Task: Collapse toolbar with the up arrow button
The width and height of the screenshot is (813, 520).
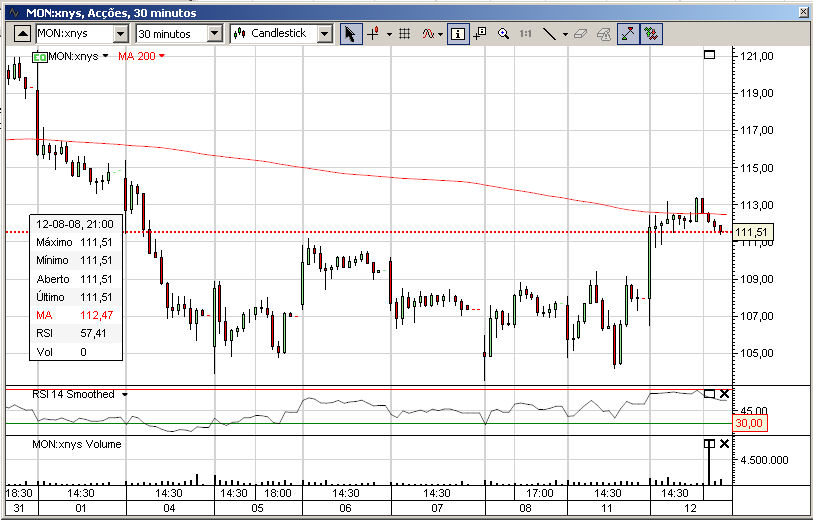Action: pos(22,34)
